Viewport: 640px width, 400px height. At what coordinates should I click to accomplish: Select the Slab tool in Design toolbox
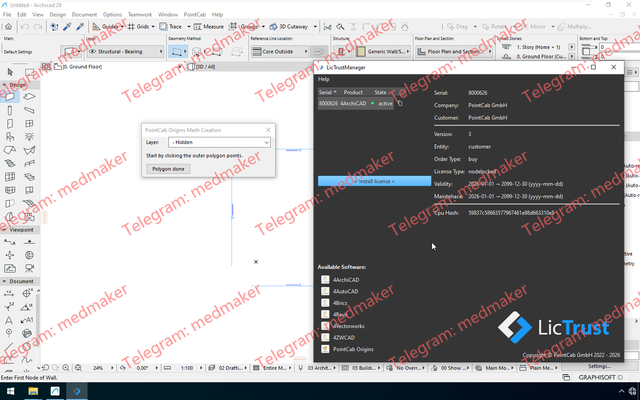click(x=29, y=97)
